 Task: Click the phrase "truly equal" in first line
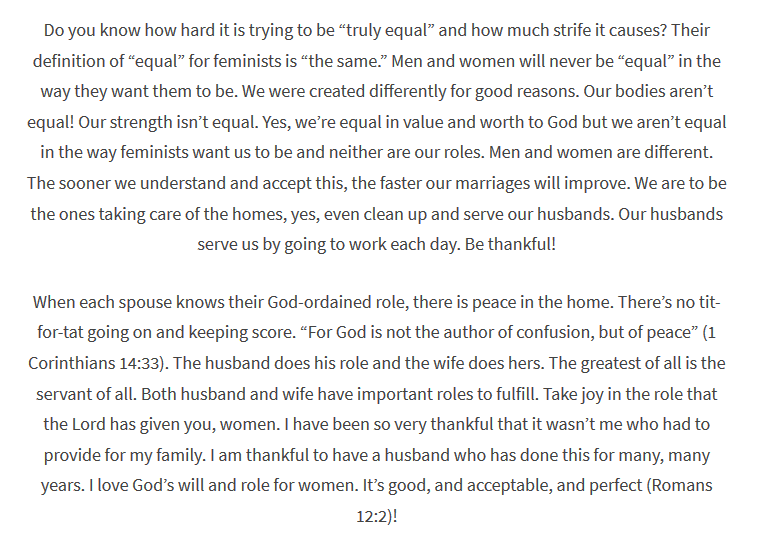[x=386, y=30]
